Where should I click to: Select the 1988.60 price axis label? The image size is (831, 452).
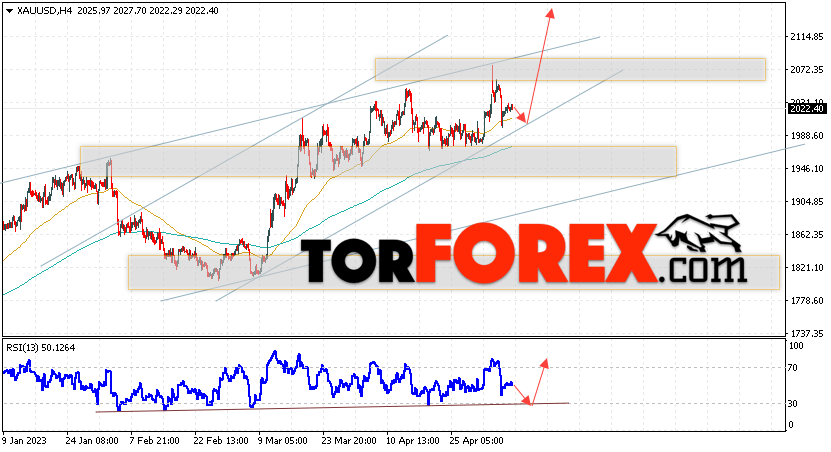807,136
